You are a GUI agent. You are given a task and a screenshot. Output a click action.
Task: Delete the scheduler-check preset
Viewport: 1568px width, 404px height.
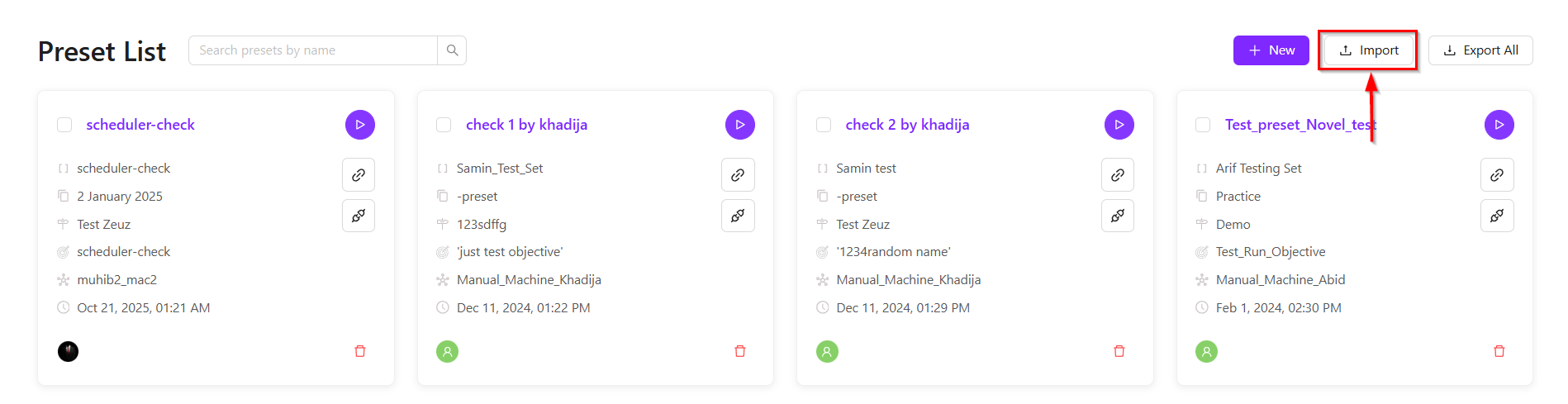(x=360, y=351)
